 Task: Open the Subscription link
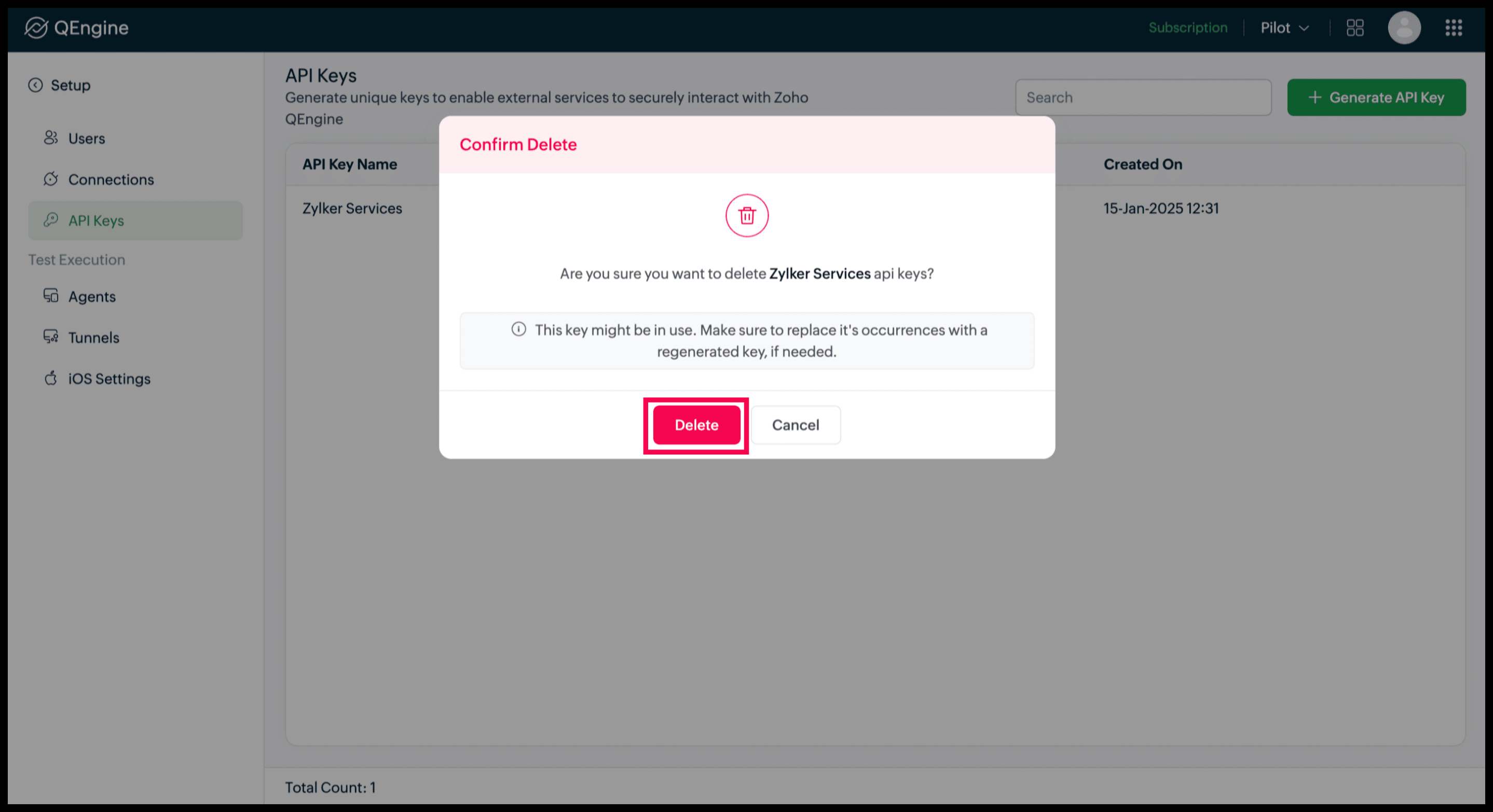1188,28
